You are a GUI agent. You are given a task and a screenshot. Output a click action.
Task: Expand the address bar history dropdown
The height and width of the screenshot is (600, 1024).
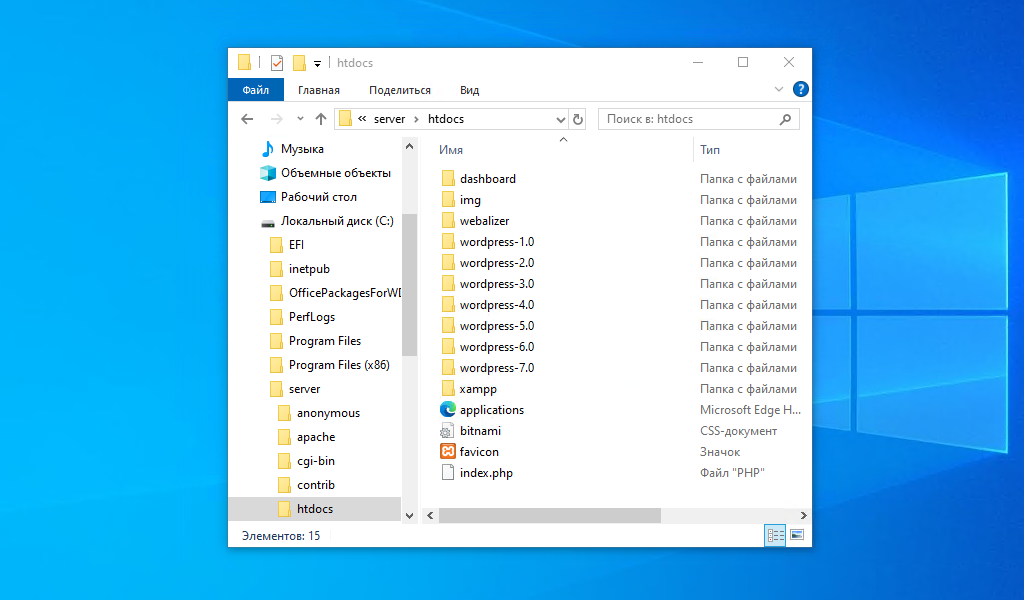coord(560,119)
